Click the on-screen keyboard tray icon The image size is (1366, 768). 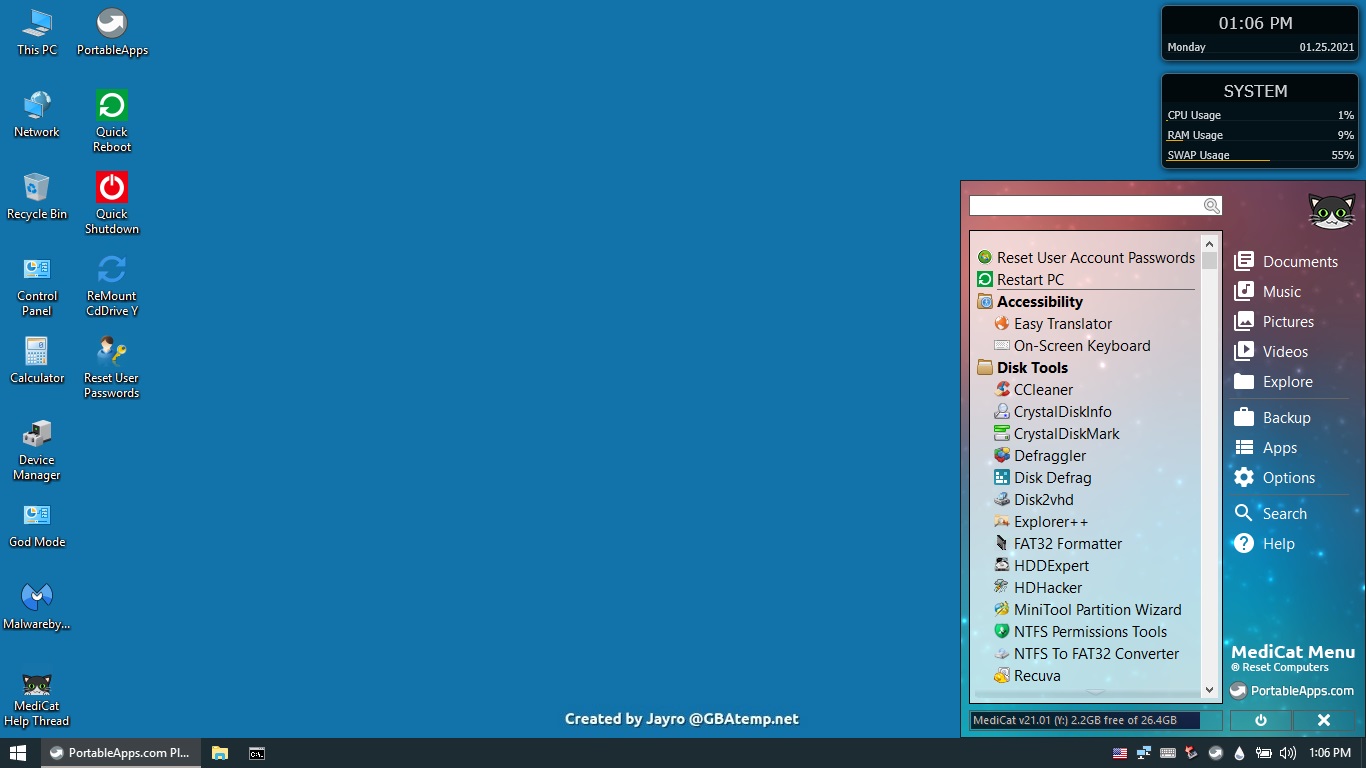1167,753
